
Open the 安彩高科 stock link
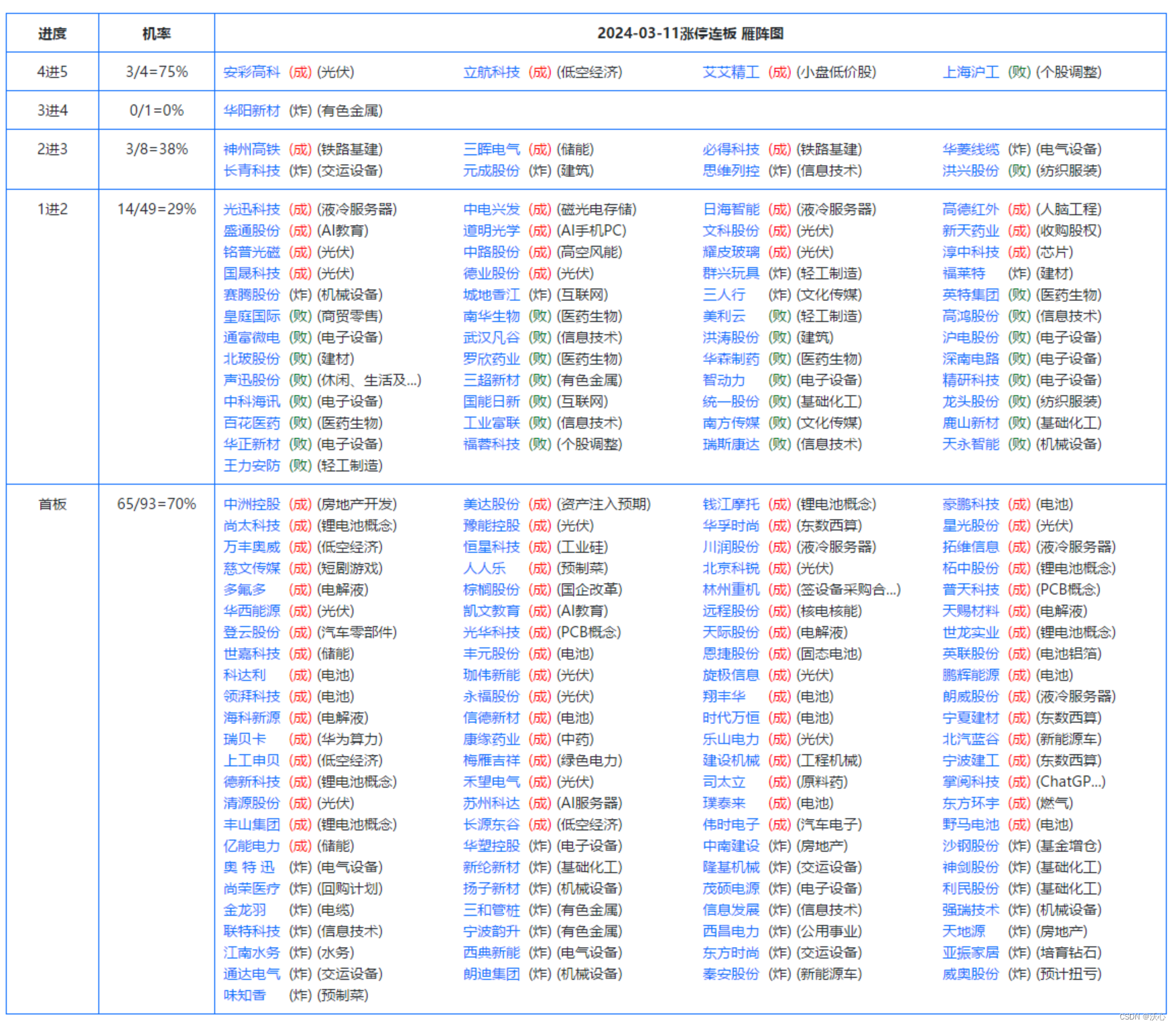251,72
